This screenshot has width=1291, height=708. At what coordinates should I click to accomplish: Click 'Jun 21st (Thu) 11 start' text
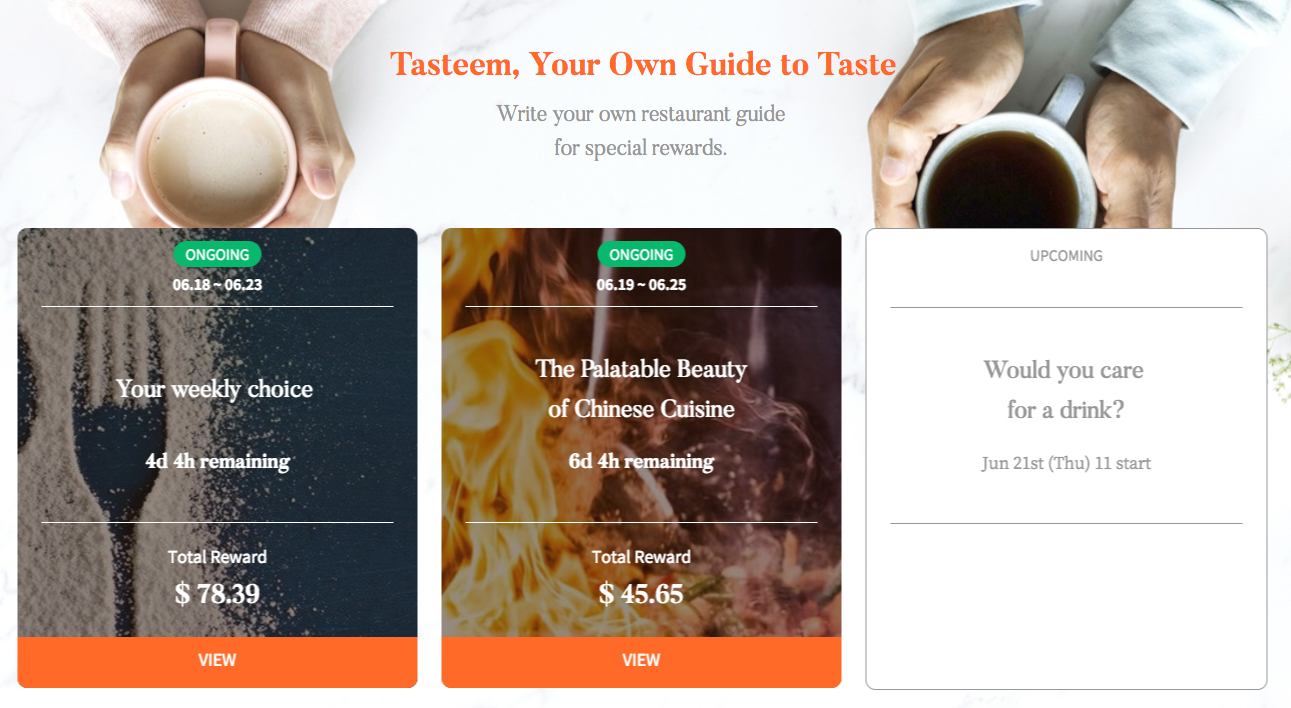point(1066,464)
